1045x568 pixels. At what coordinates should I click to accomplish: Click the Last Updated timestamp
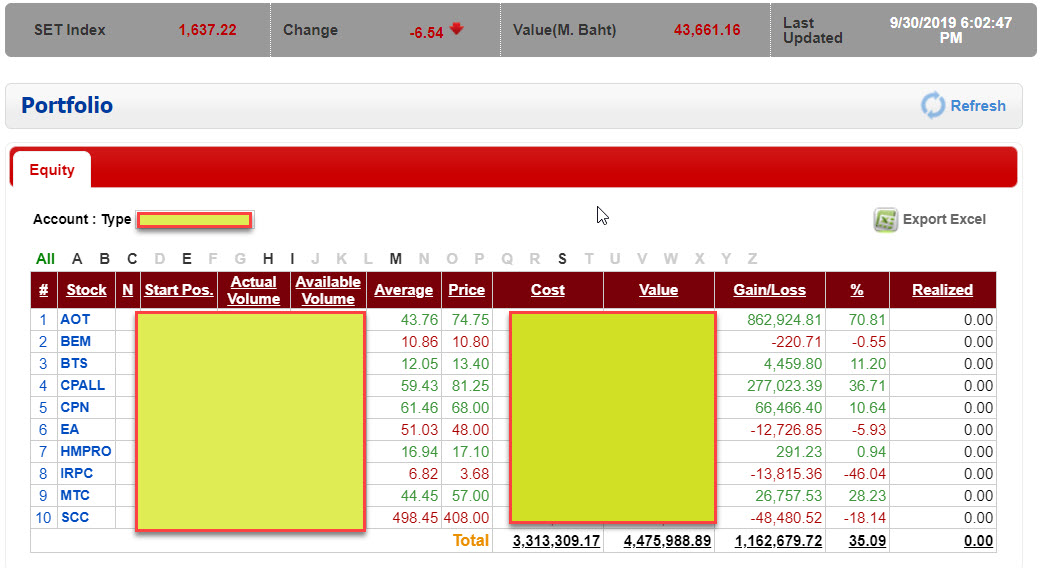click(x=950, y=31)
